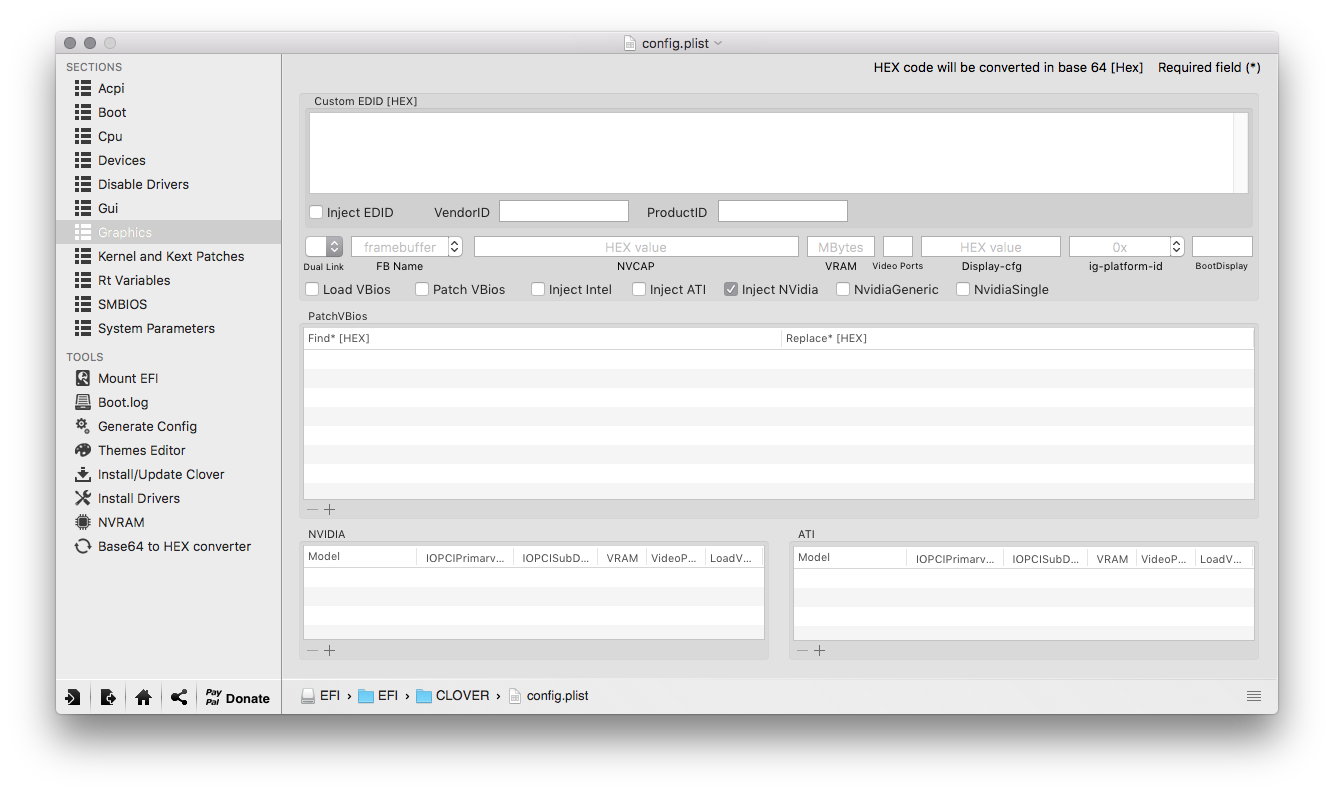Add a PatchVBios row with plus button
The height and width of the screenshot is (794, 1334).
[330, 509]
